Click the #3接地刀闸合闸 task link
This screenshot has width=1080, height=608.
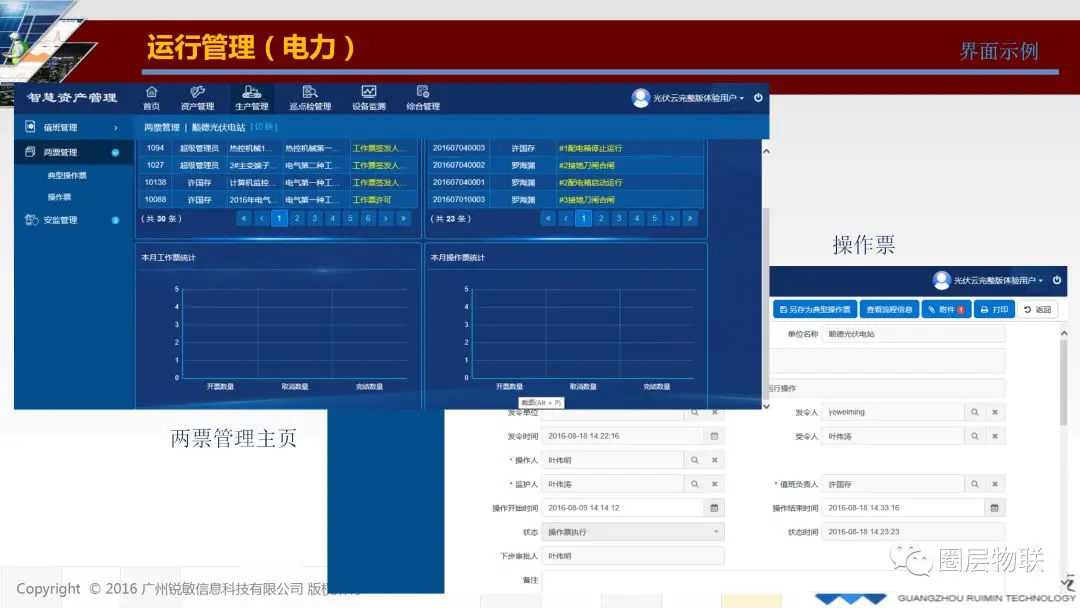point(586,200)
